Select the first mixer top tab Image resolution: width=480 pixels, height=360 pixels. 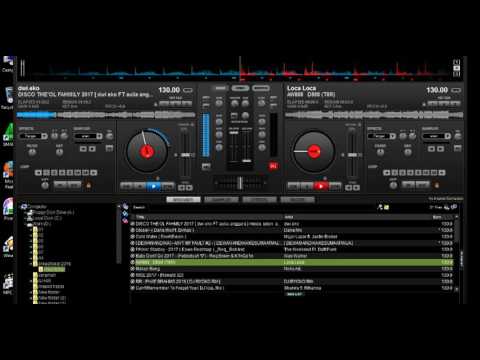220,88
